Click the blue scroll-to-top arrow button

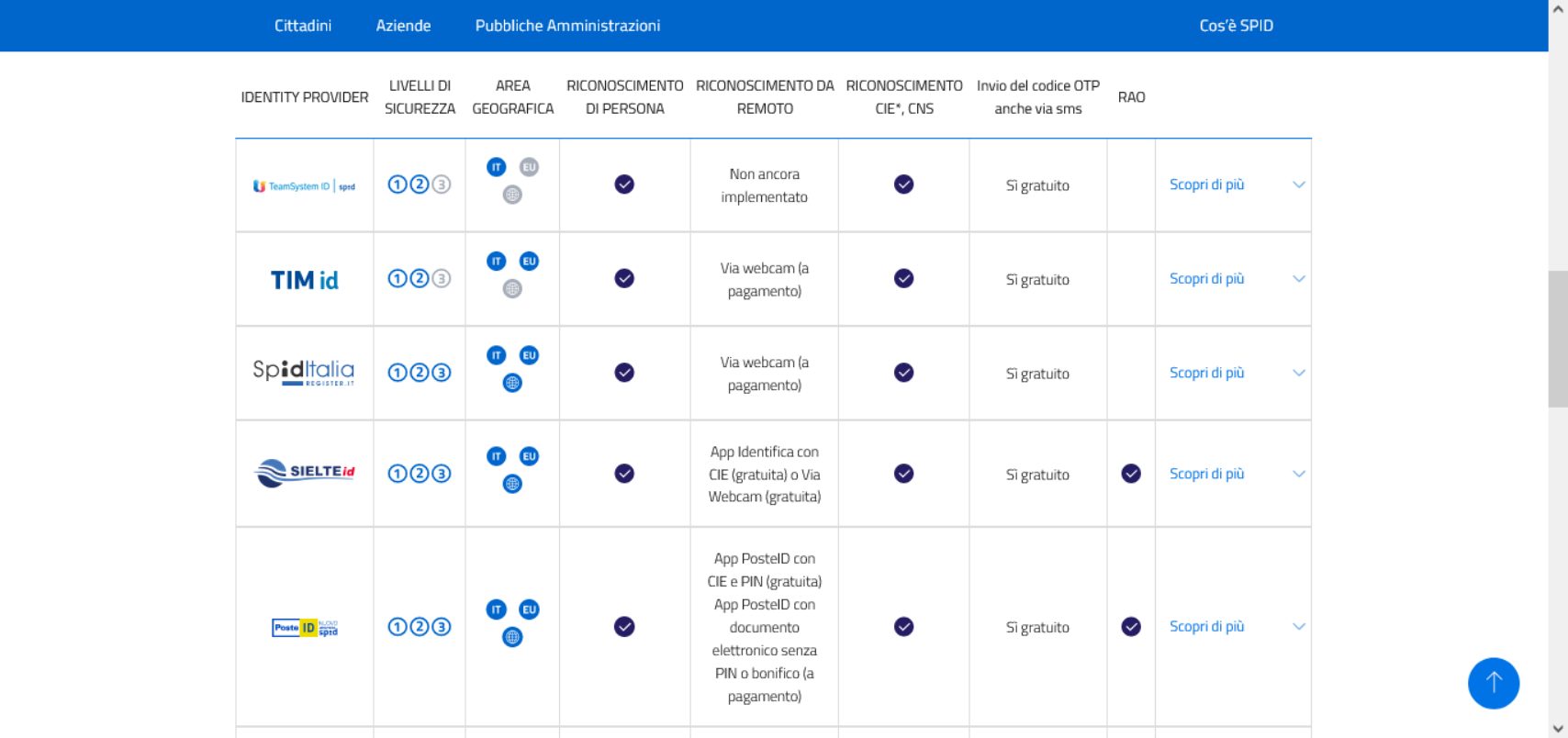[1493, 683]
